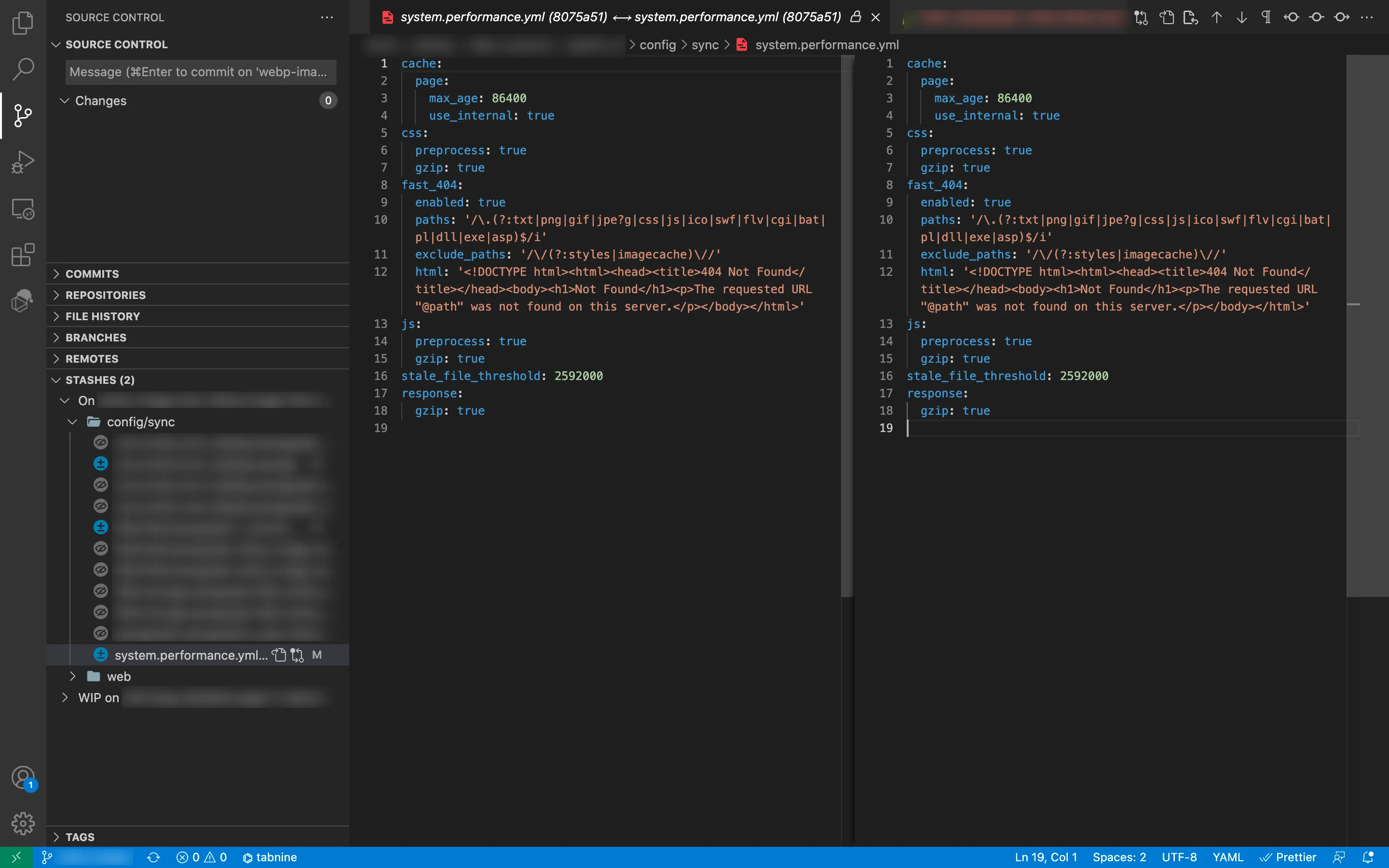Open Run and Debug view
Image resolution: width=1389 pixels, height=868 pixels.
click(23, 162)
